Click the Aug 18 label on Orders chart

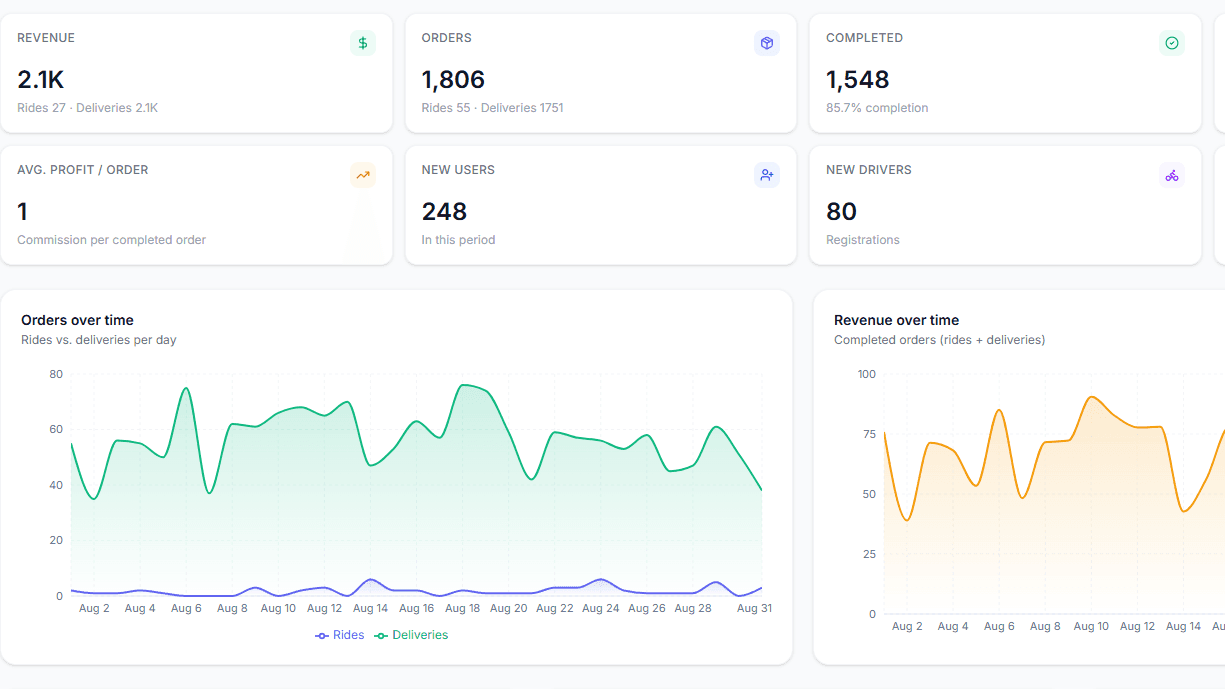point(462,608)
